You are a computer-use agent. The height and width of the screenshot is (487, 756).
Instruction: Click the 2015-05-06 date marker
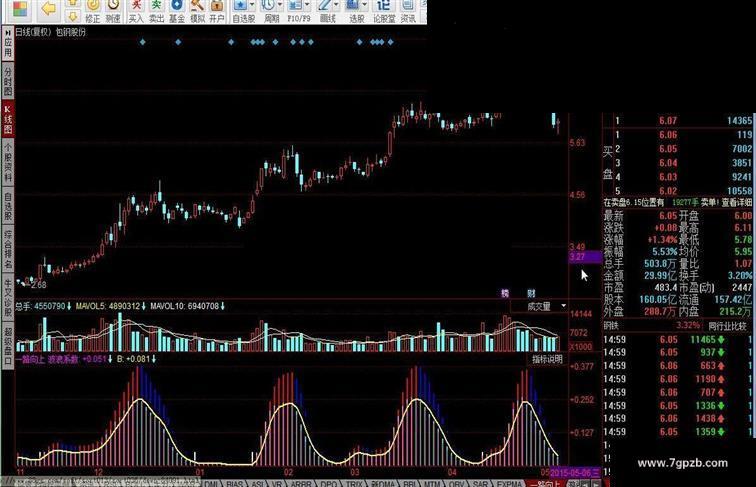575,473
